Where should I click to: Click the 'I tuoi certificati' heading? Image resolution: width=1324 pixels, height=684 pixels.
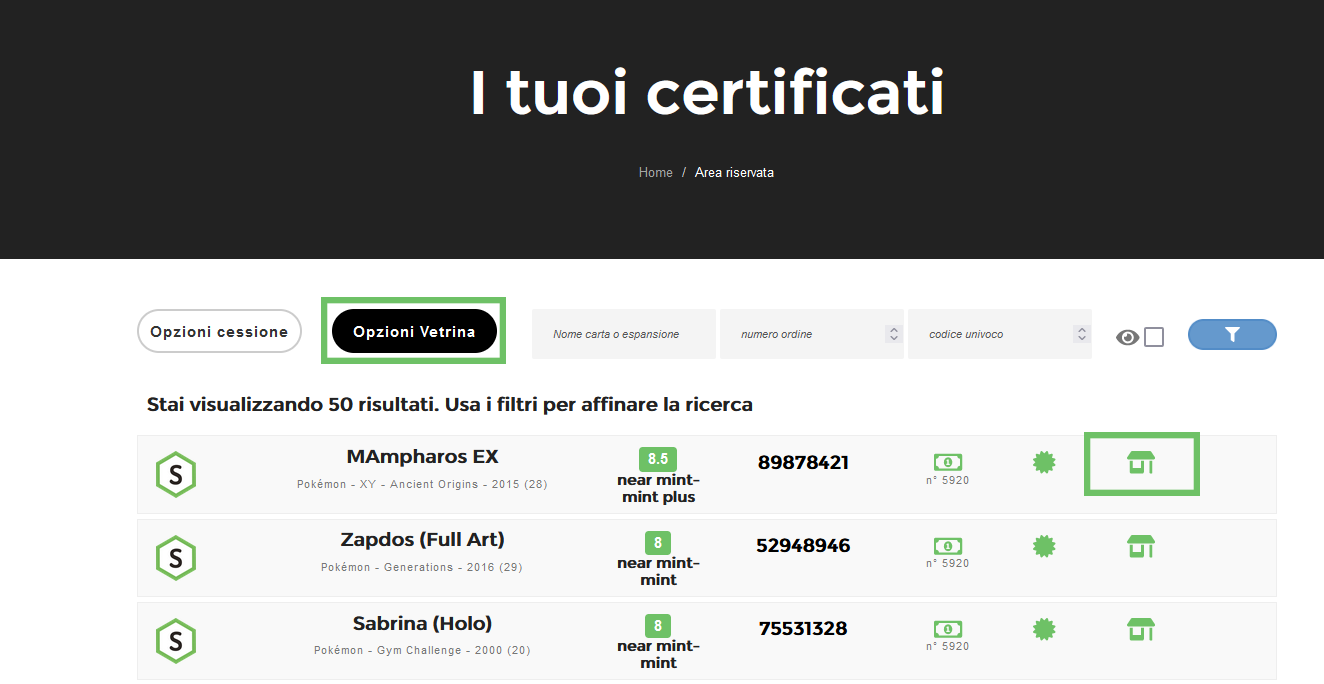(x=707, y=92)
